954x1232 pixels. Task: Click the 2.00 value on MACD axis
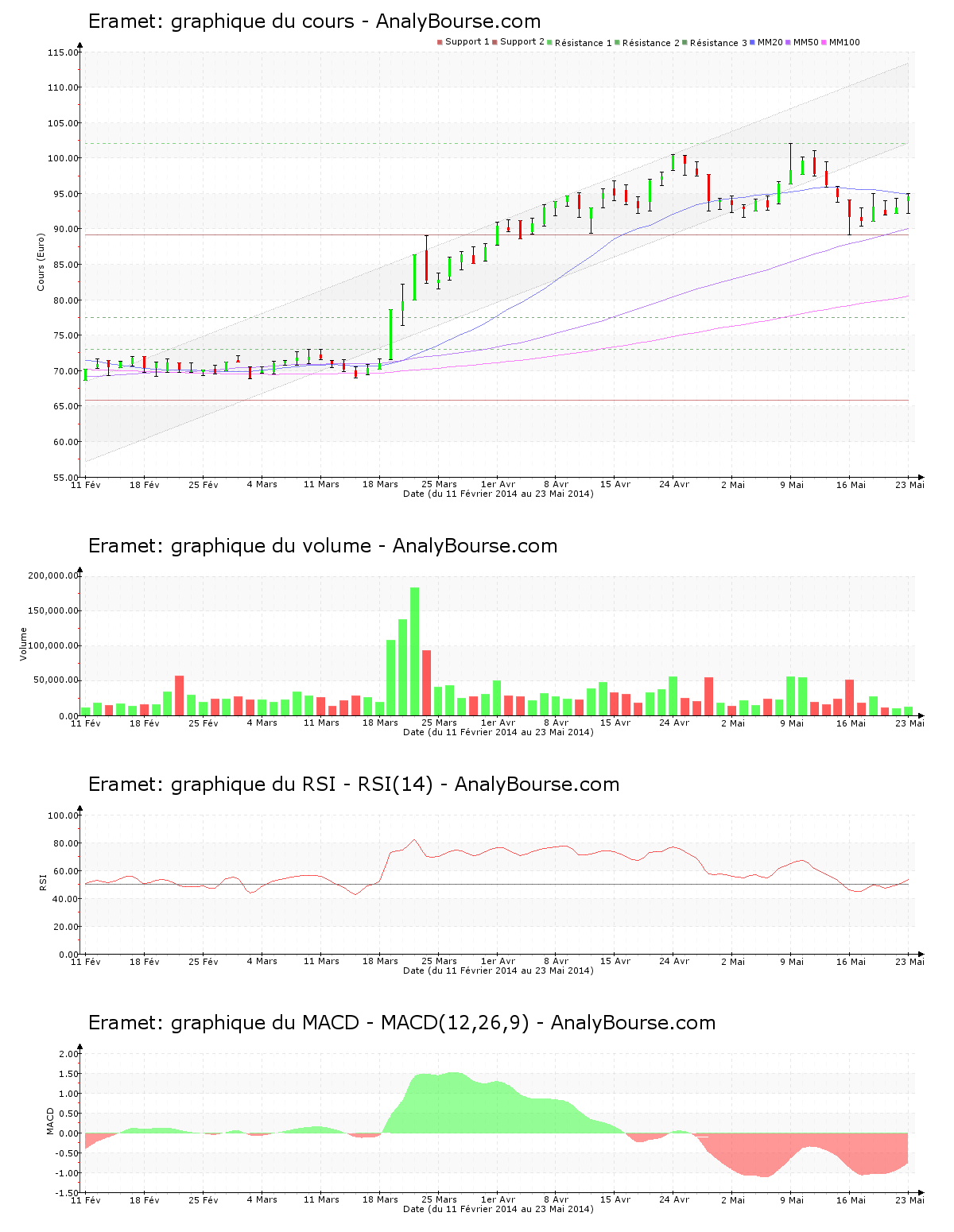(68, 1054)
